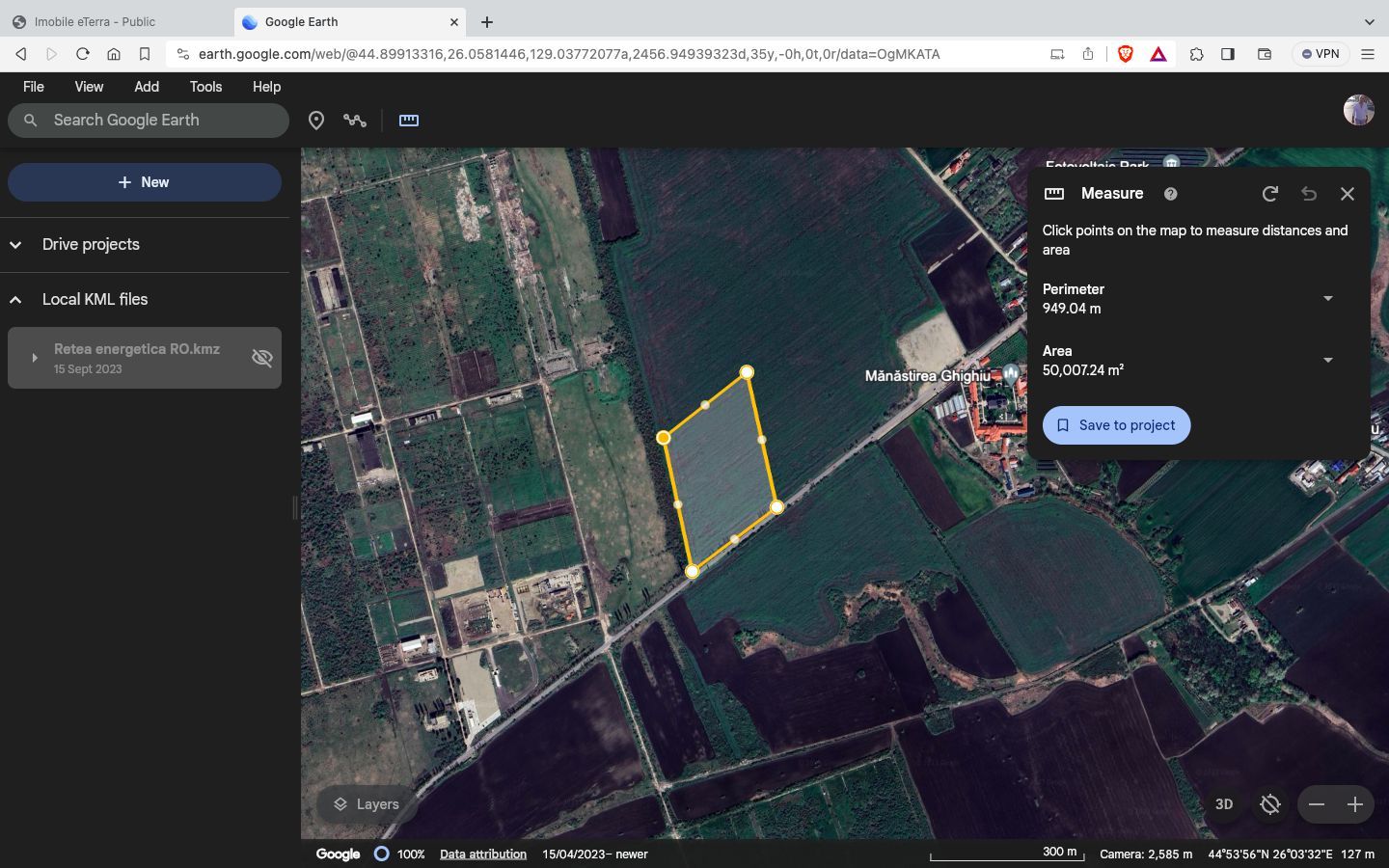
Task: Switch to the Imobile eTerra tab
Action: pyautogui.click(x=95, y=21)
